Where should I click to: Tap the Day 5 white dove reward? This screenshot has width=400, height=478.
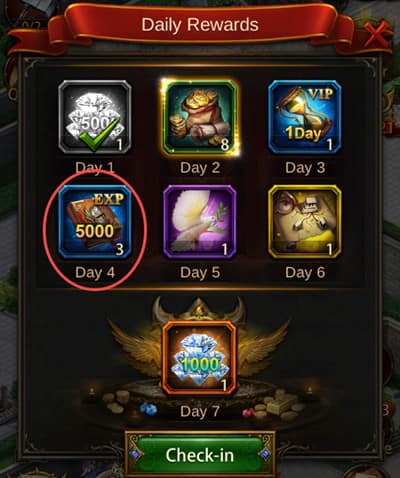tap(200, 222)
